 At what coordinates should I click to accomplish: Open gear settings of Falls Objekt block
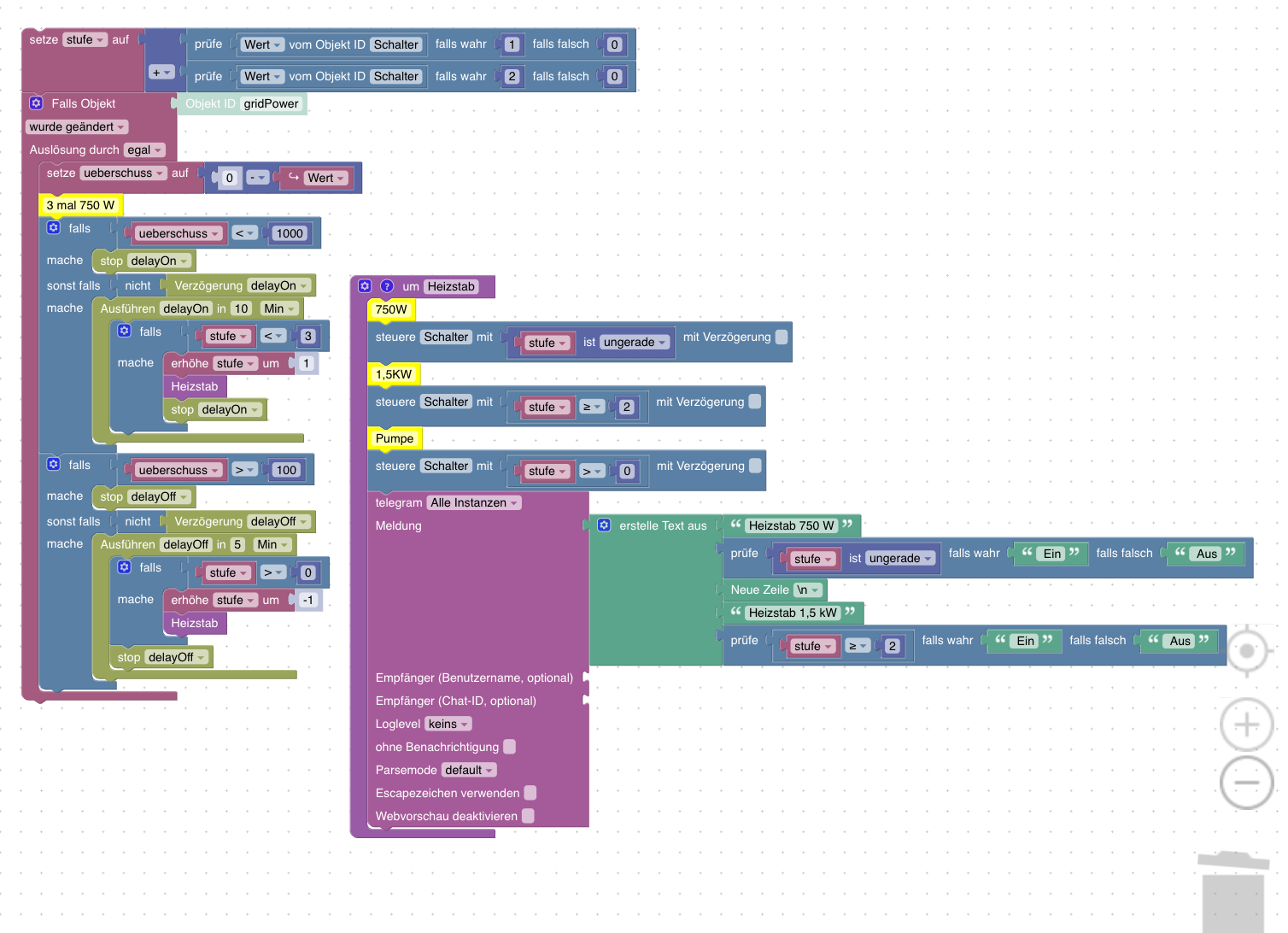click(36, 103)
